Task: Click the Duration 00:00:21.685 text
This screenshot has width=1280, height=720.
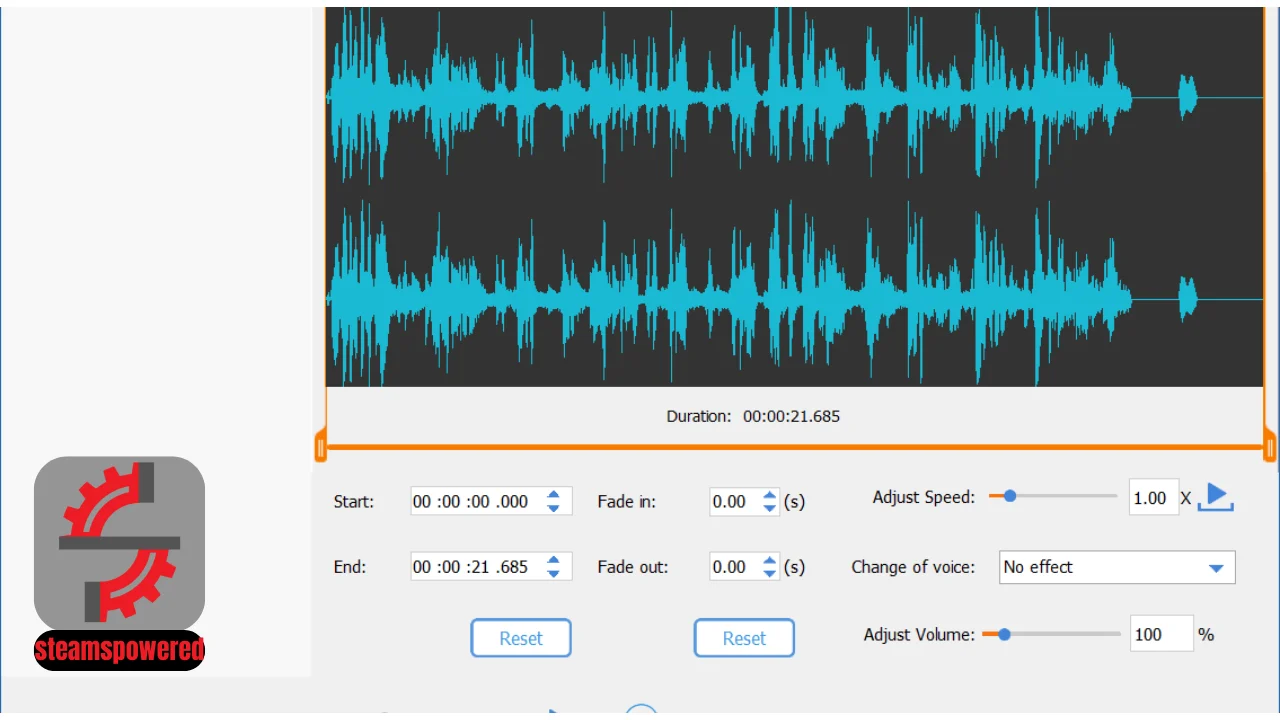Action: [x=753, y=416]
